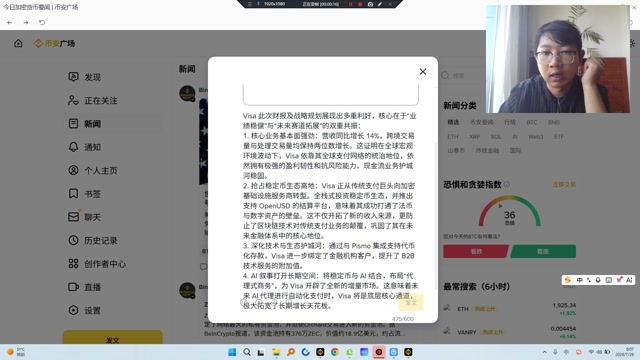Select the 传统金融 news category

pyautogui.click(x=487, y=151)
